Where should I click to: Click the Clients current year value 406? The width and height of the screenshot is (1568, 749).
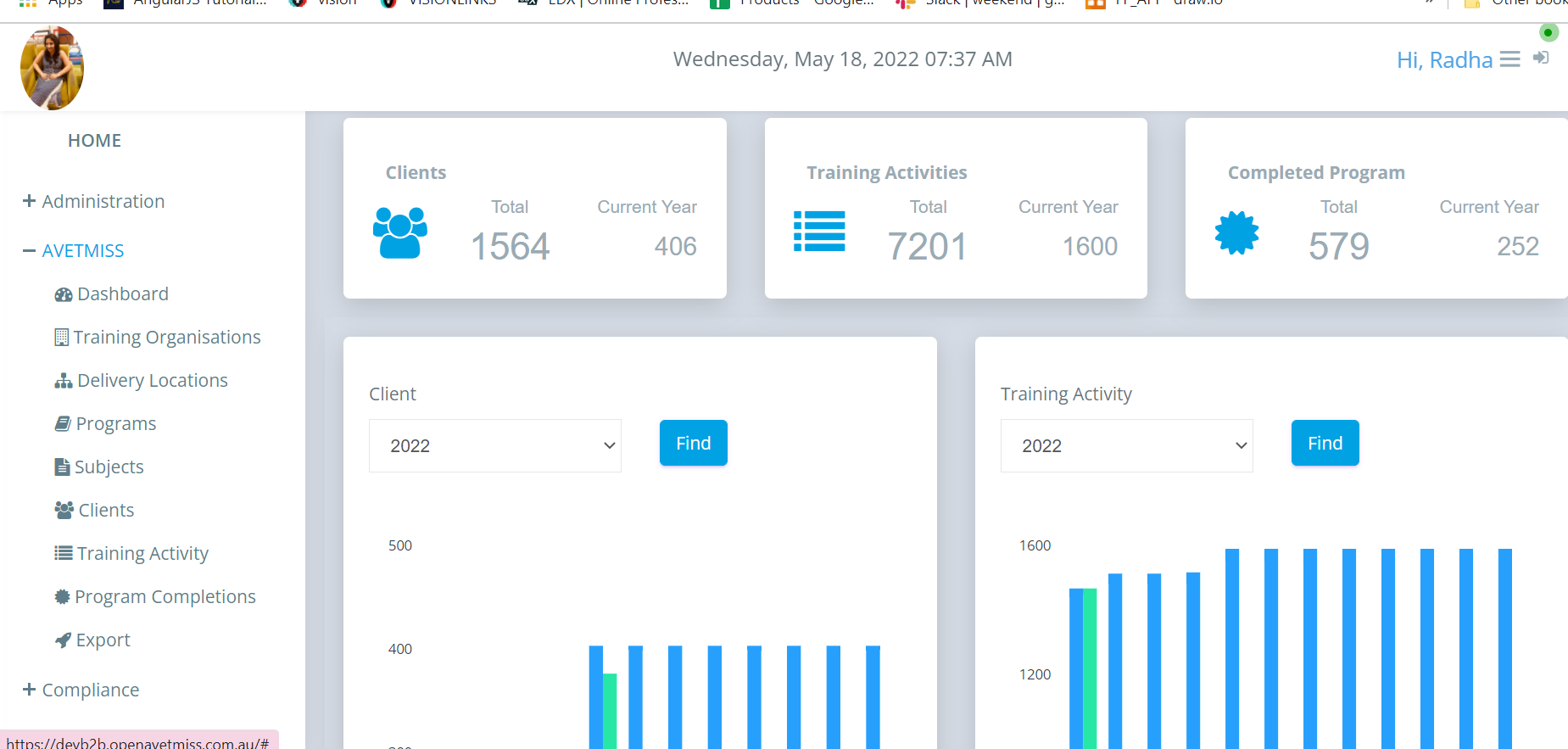coord(676,247)
